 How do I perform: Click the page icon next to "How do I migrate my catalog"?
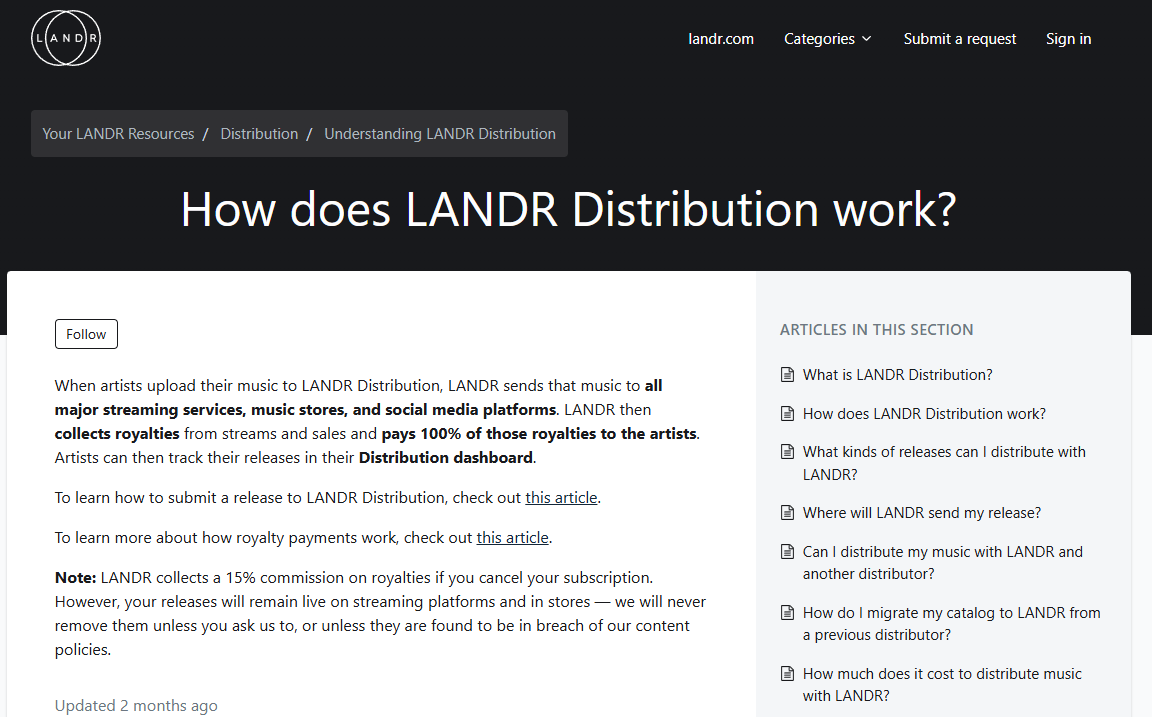(786, 613)
